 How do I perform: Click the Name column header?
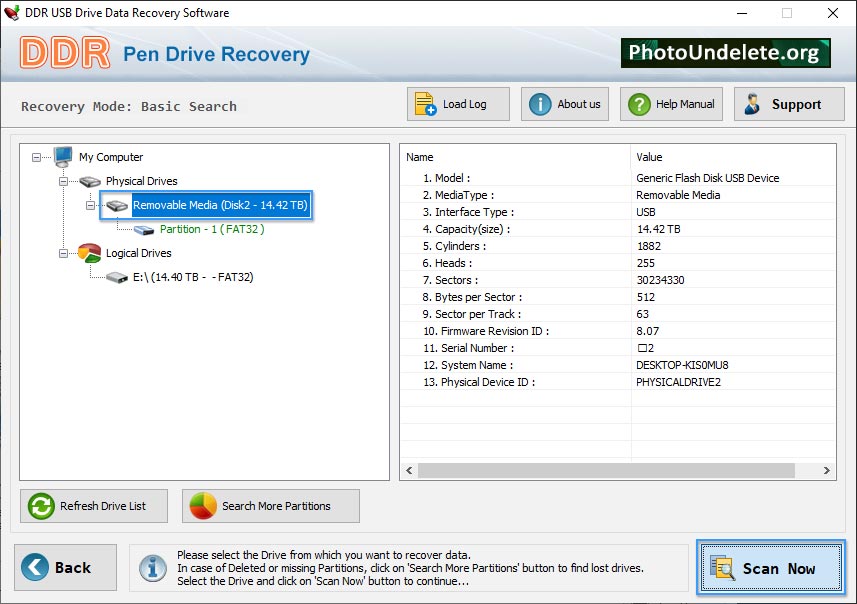point(515,157)
